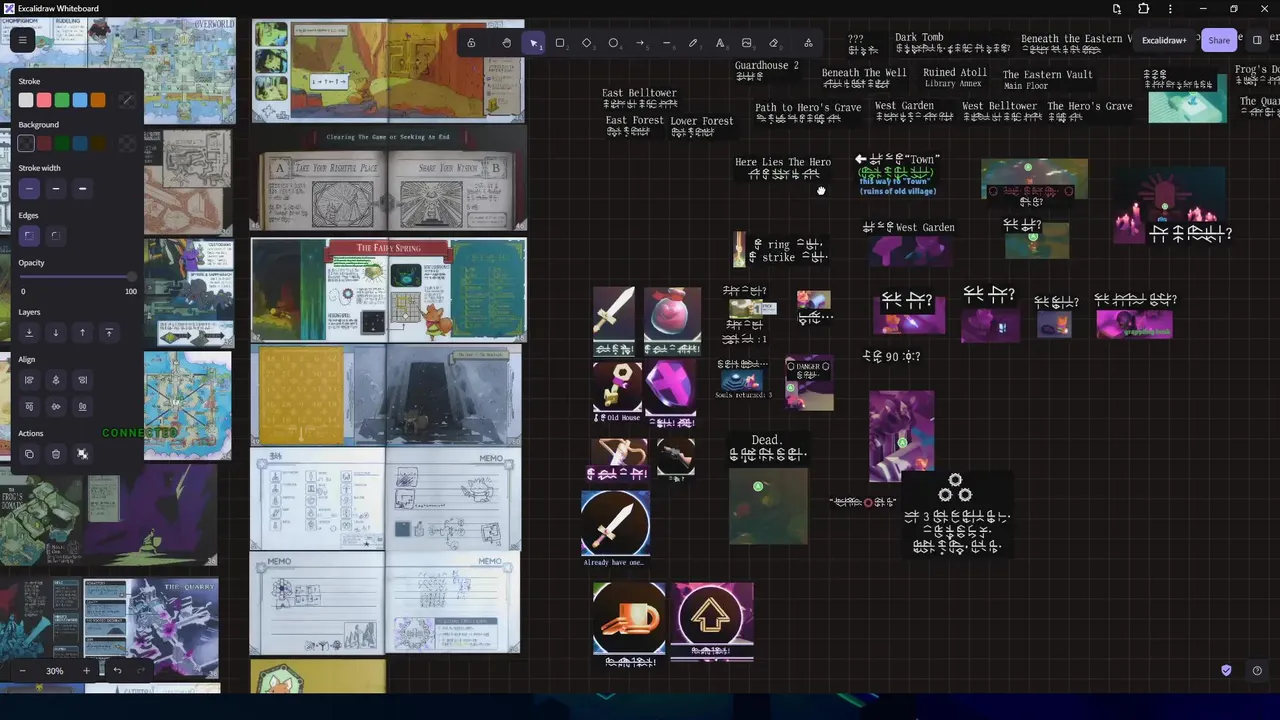Screen dimensions: 1280x720
Task: Duplicate the selected elements
Action: [29, 454]
